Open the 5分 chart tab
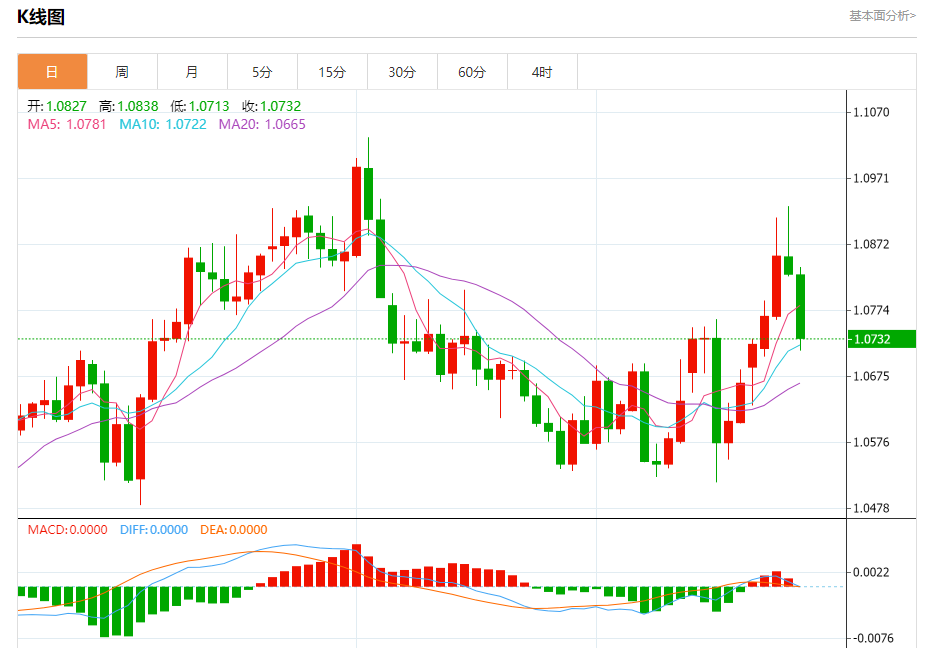The image size is (929, 648). pyautogui.click(x=262, y=72)
